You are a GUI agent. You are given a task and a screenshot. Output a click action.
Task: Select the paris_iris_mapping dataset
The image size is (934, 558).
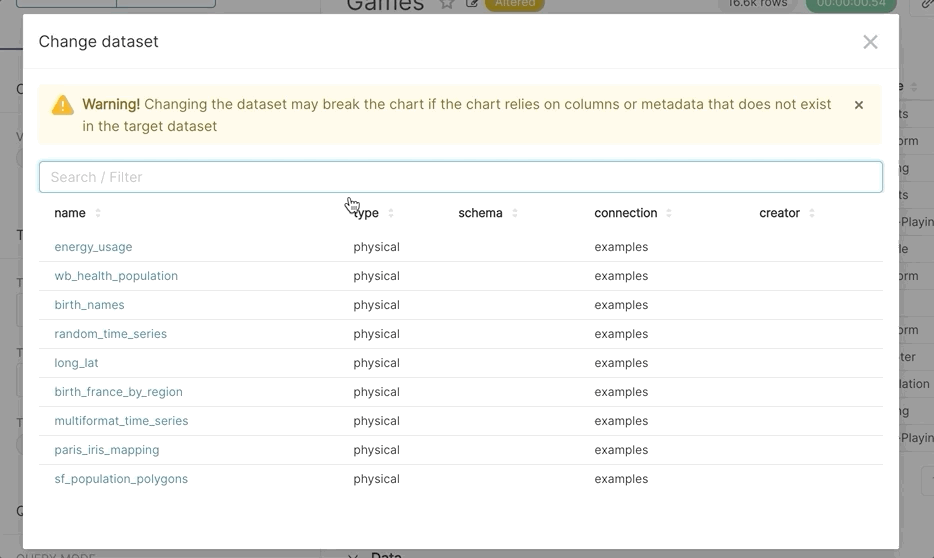pos(107,450)
